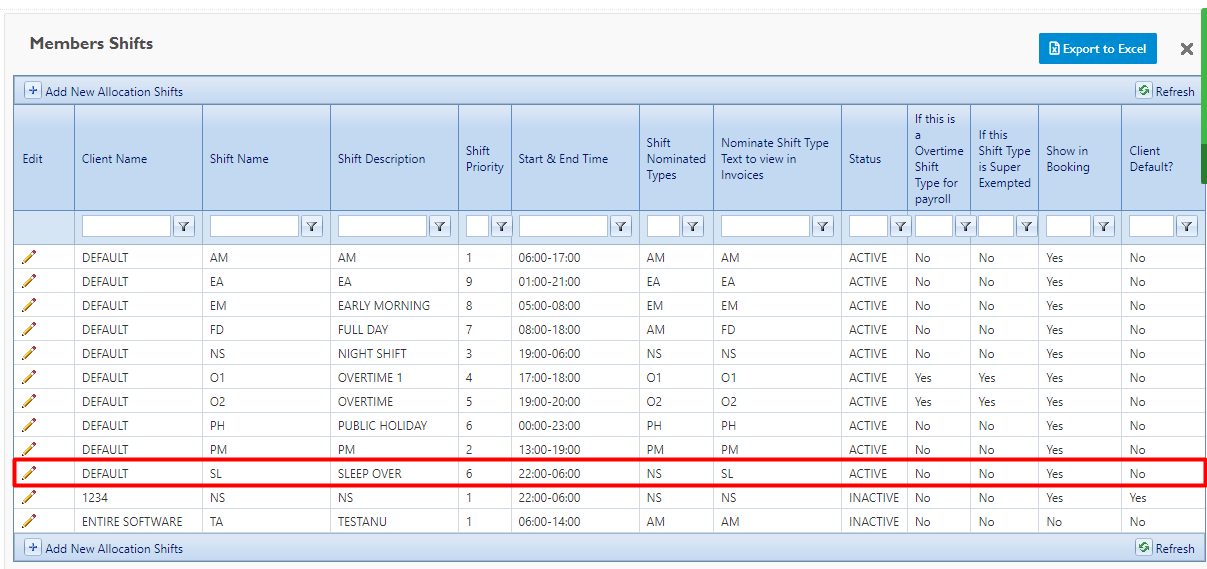Type in the Shift Description filter field

382,227
